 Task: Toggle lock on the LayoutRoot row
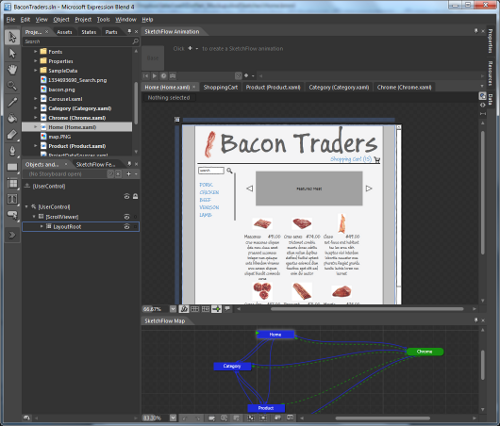coord(135,227)
